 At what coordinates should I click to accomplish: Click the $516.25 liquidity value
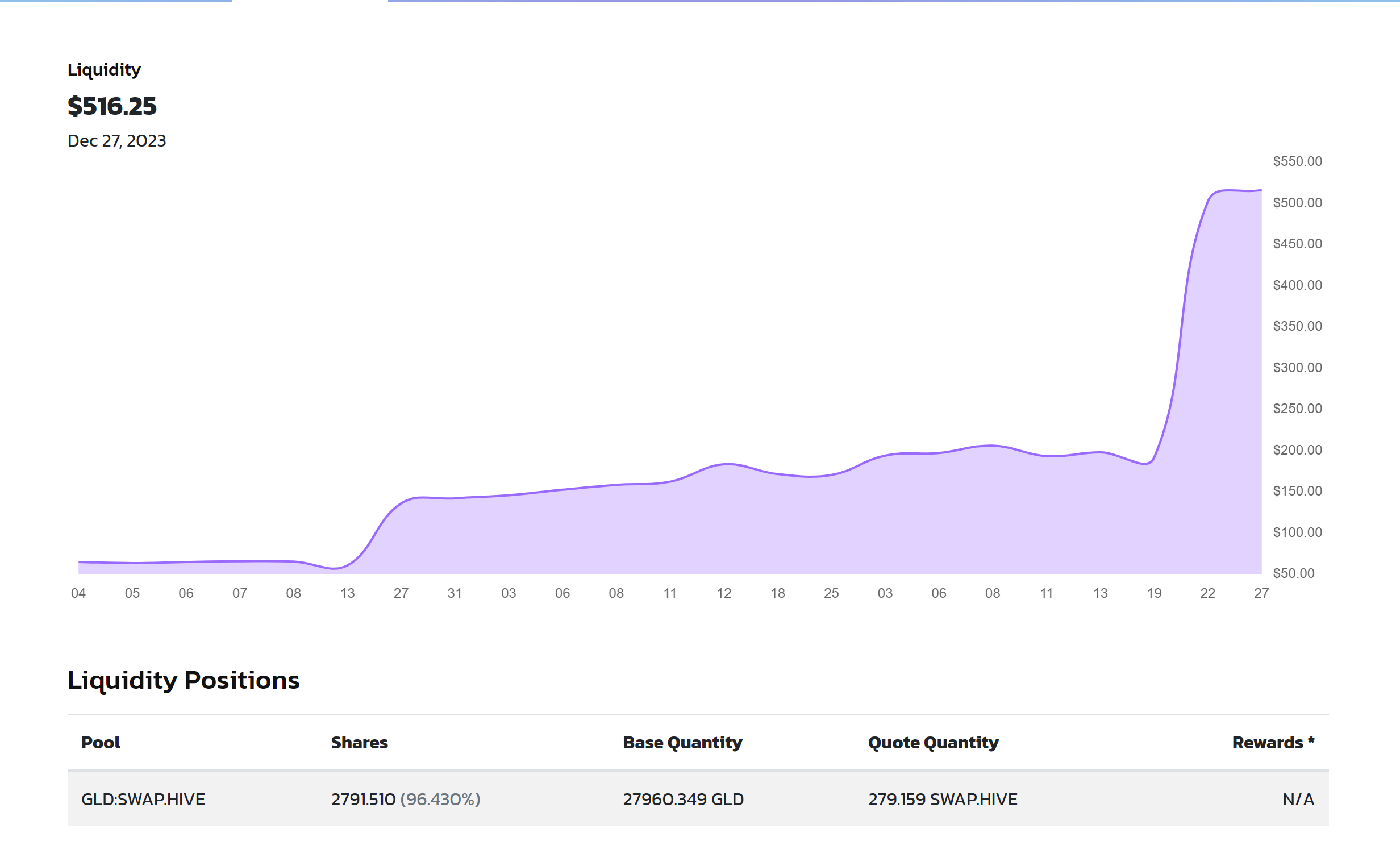[112, 106]
